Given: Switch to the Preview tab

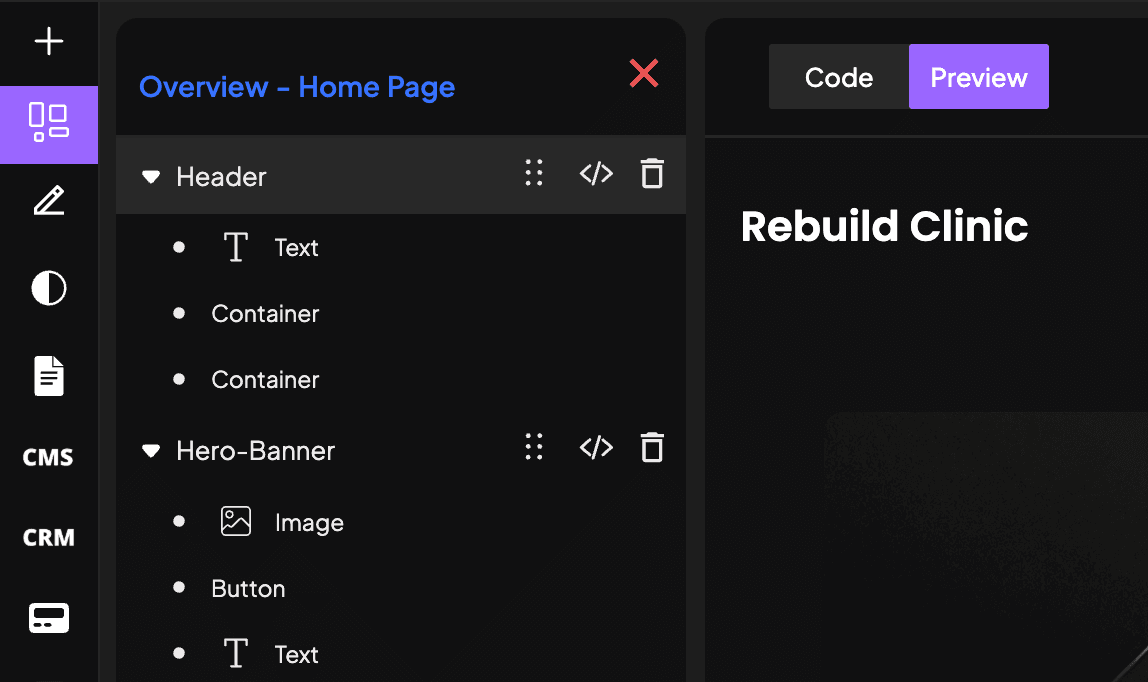Looking at the screenshot, I should click(979, 77).
